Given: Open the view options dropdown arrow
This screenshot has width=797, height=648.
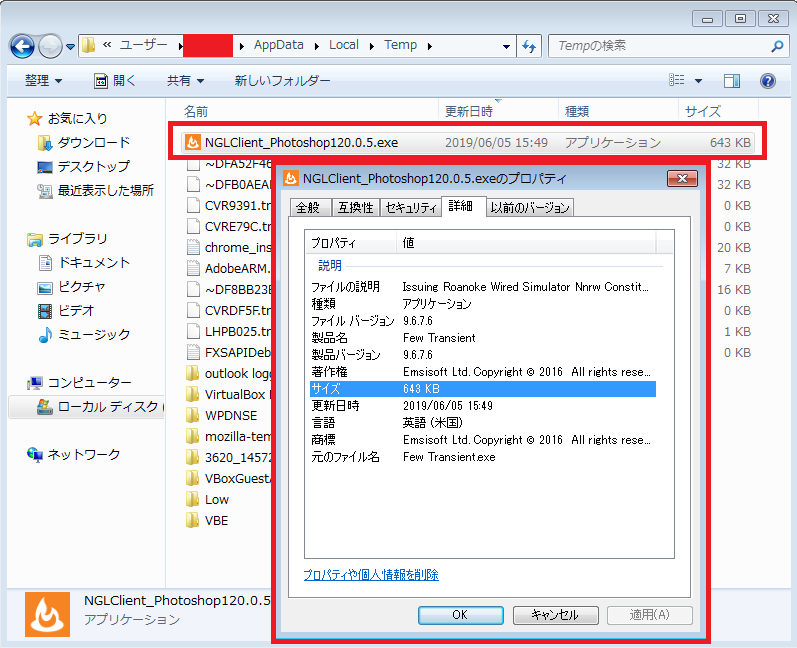Looking at the screenshot, I should (x=698, y=80).
